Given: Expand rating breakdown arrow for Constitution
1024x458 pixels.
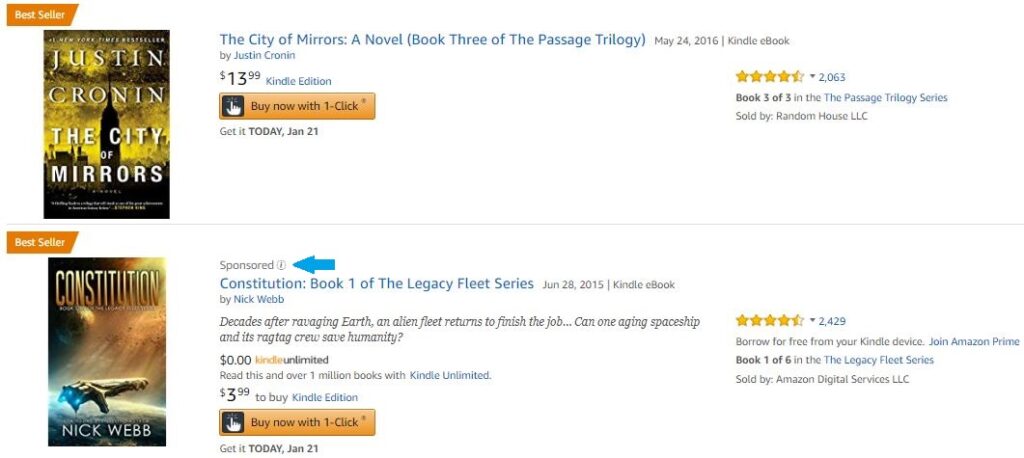Looking at the screenshot, I should click(813, 321).
